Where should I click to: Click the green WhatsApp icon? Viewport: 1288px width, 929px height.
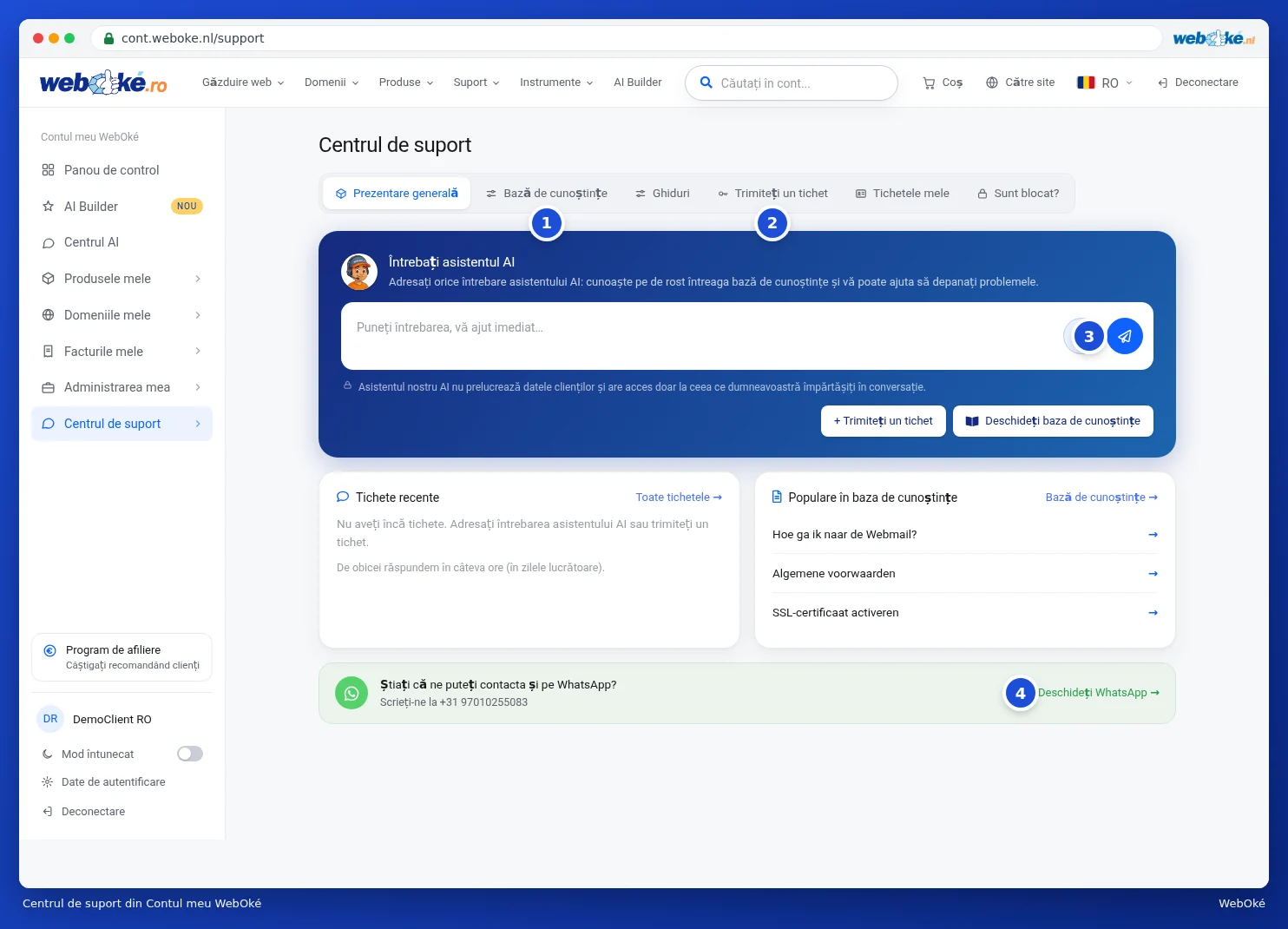coord(352,693)
